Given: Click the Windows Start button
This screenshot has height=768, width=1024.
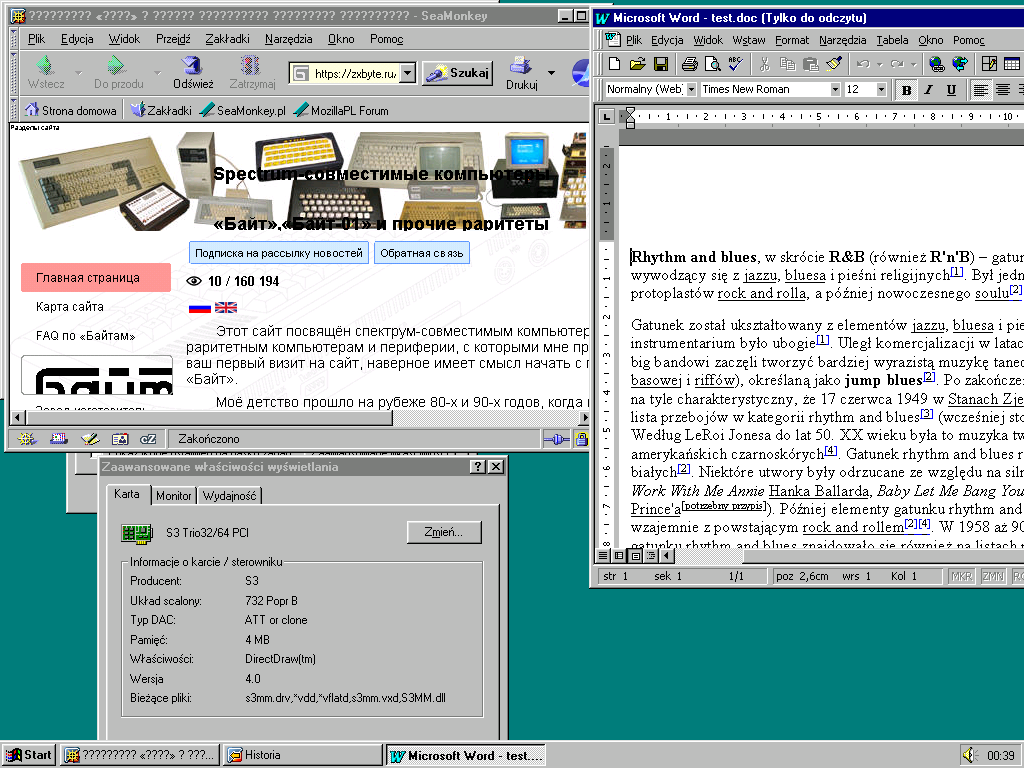Looking at the screenshot, I should pyautogui.click(x=28, y=755).
